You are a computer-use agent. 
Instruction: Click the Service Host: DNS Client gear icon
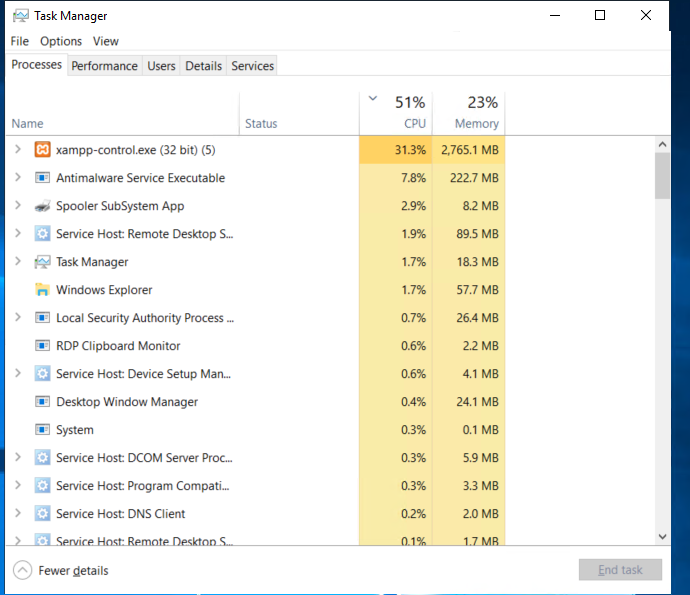point(42,514)
